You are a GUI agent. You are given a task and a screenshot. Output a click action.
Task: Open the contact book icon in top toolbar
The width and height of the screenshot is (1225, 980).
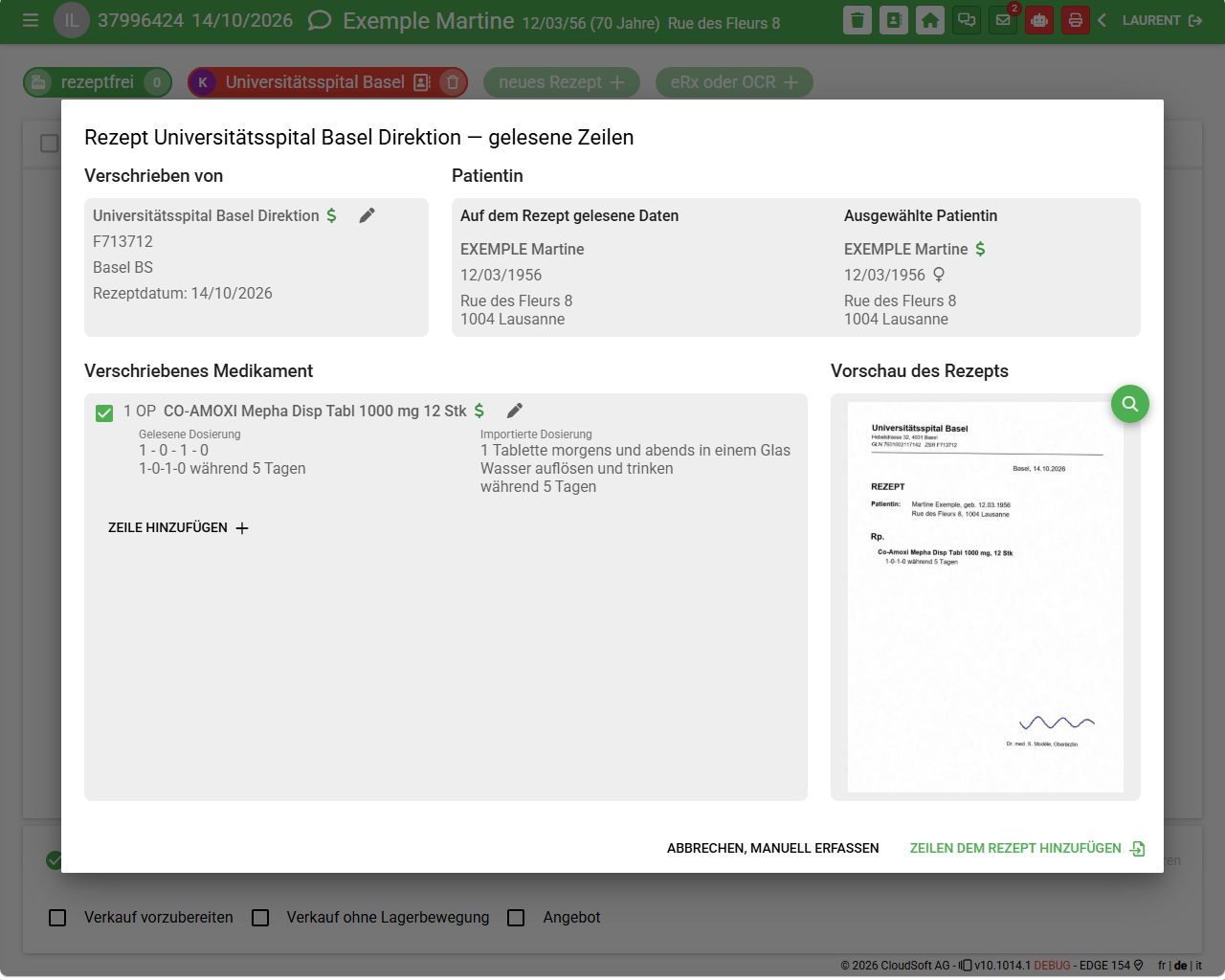[x=894, y=20]
